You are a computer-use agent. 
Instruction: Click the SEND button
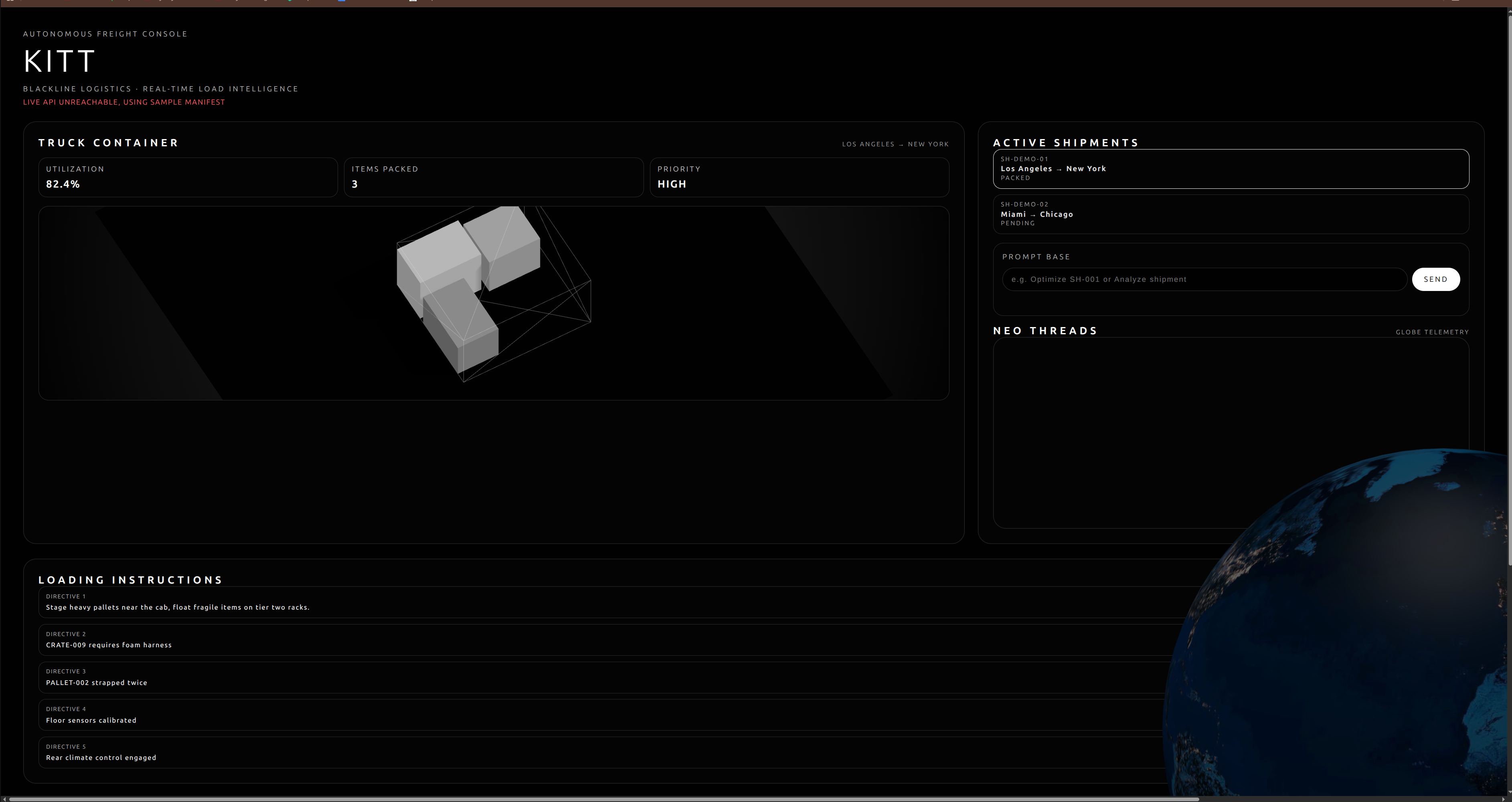point(1435,279)
